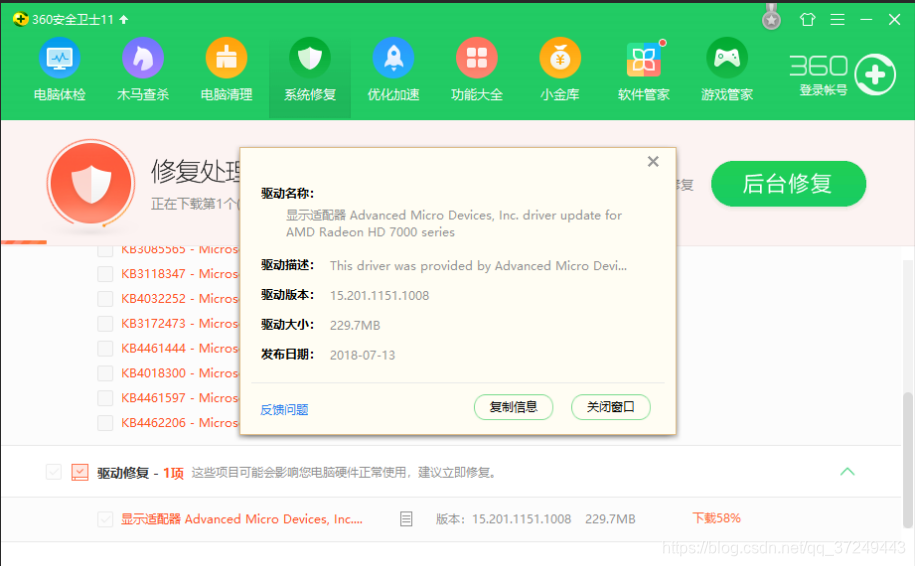
Task: Toggle checkbox for KB3172473
Action: click(105, 323)
